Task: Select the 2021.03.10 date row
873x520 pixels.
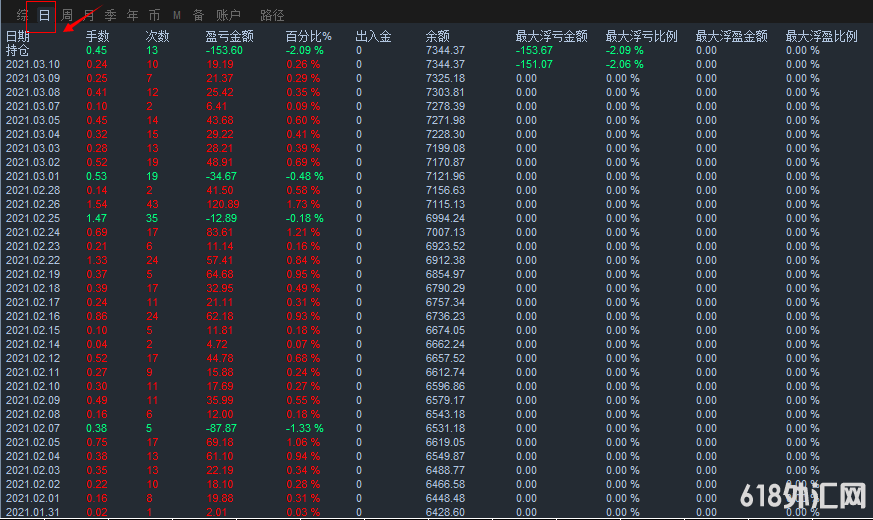Action: 33,64
